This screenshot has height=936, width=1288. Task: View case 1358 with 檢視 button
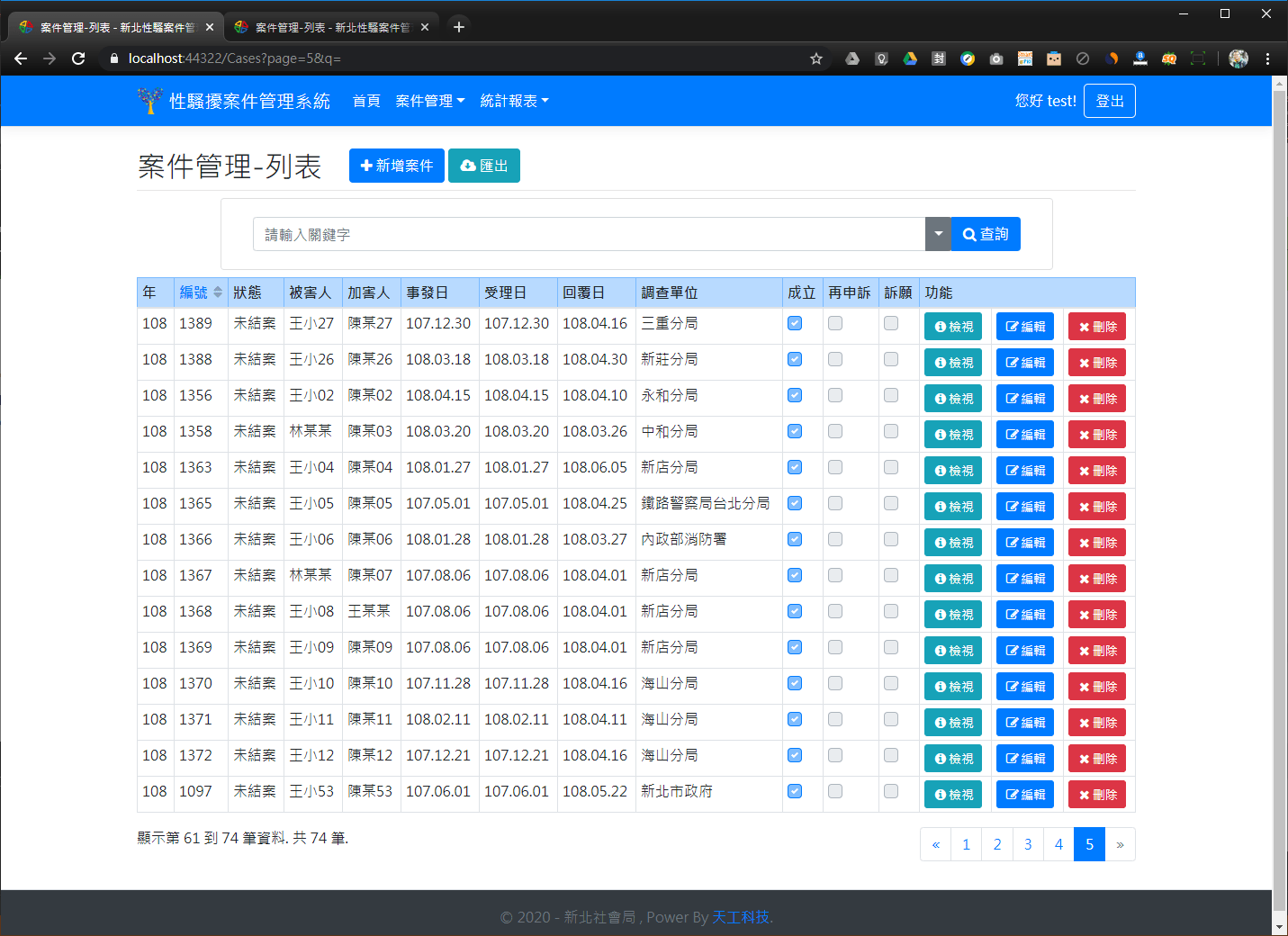click(953, 435)
